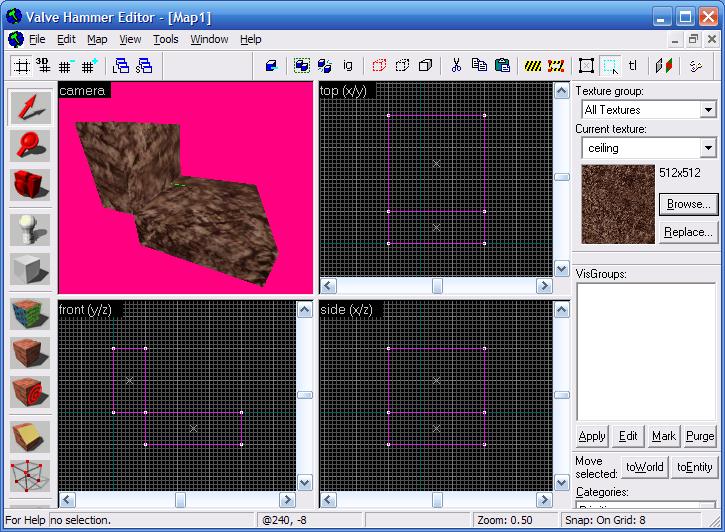Click the Hide selected objects icon

pos(379,66)
